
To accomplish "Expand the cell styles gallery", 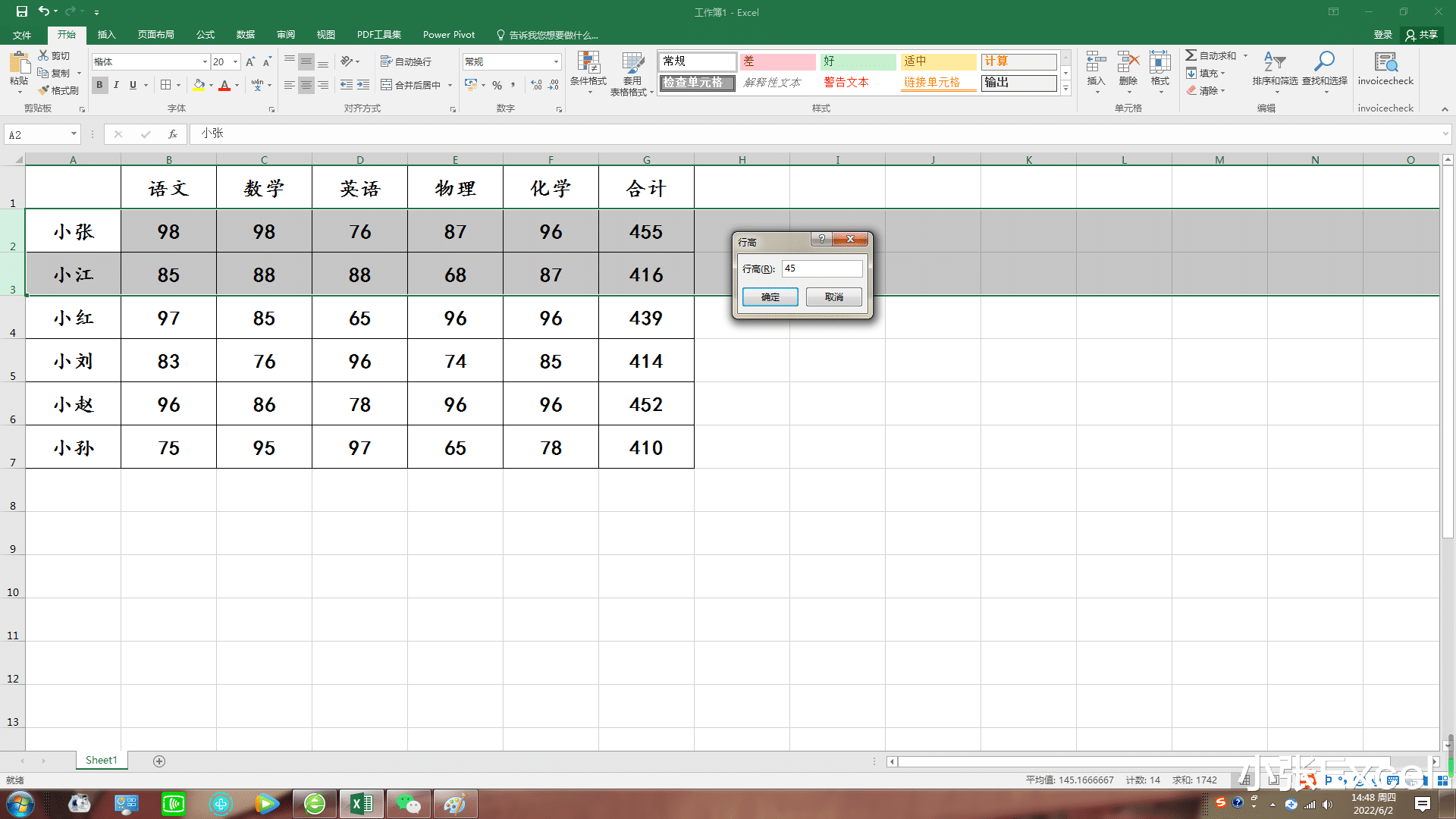I will tap(1066, 89).
